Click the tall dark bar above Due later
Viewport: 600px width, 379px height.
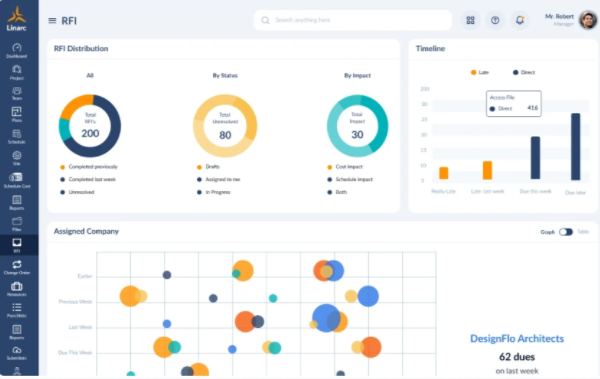[576, 147]
